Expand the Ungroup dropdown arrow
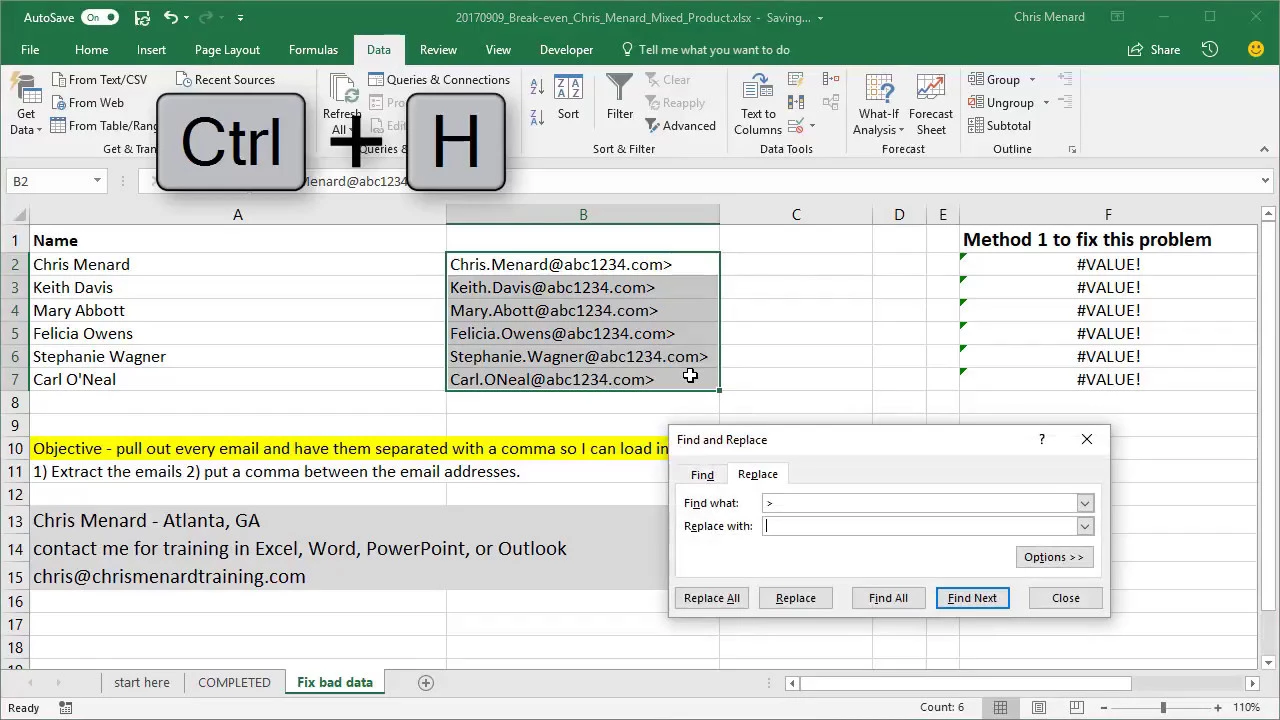 pos(1046,103)
